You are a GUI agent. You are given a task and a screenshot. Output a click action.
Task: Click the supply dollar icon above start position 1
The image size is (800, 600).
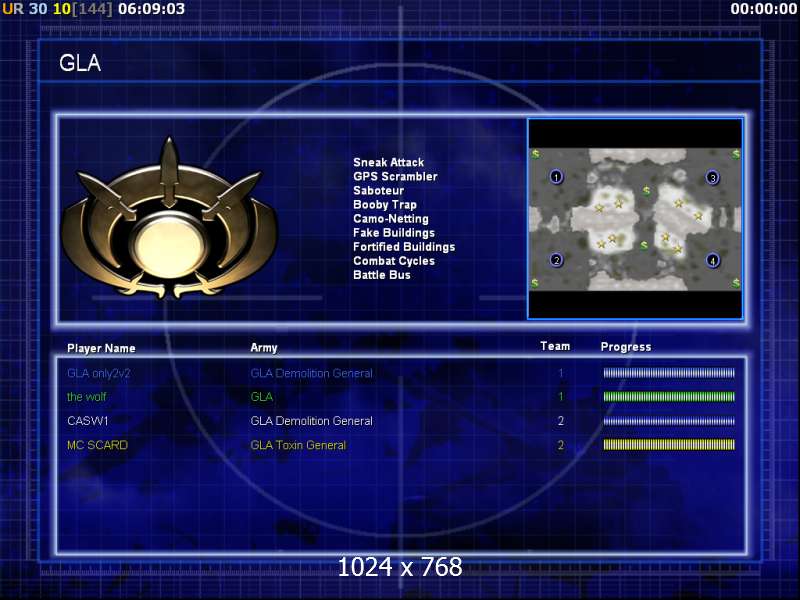535,154
